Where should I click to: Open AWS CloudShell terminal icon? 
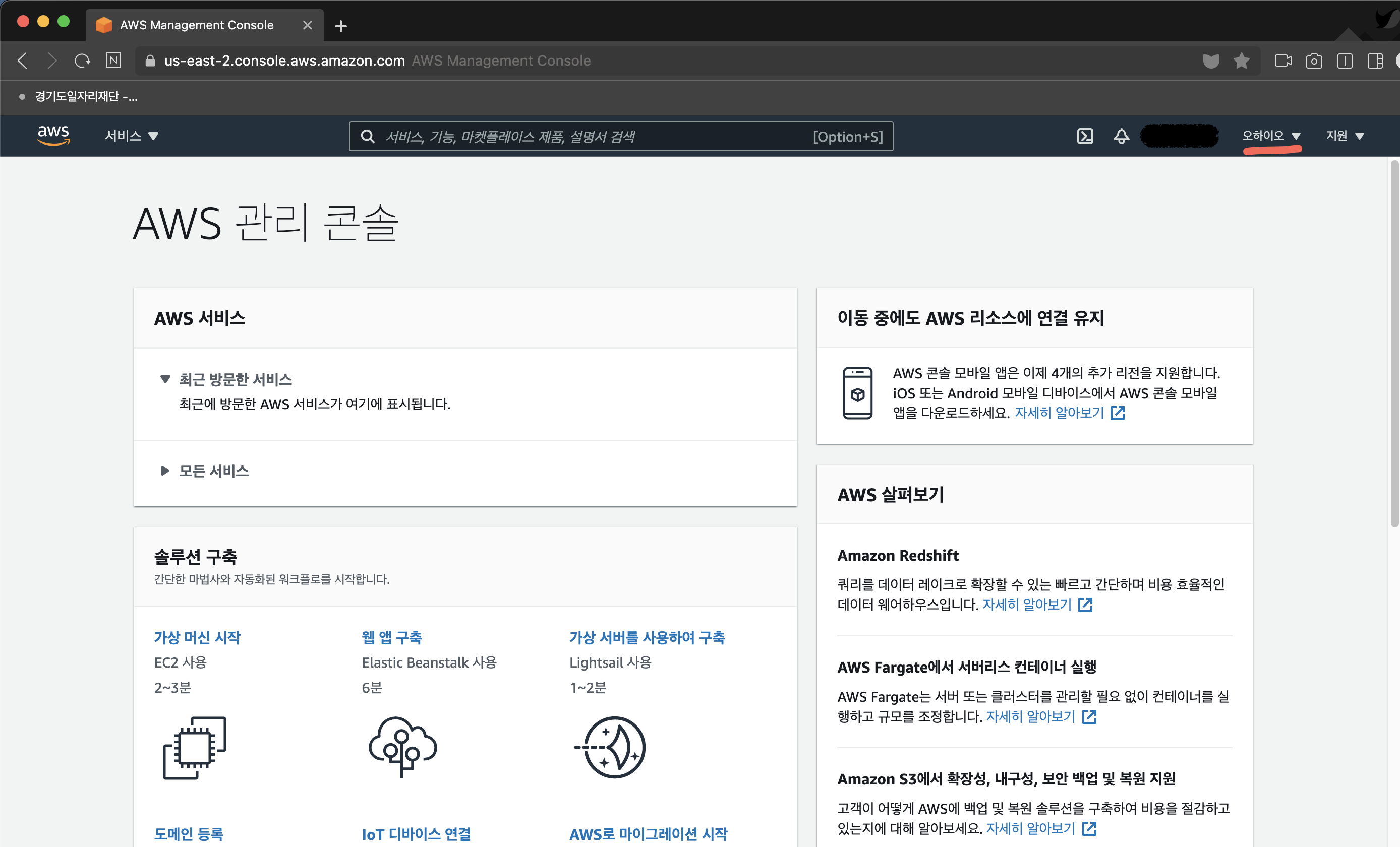click(x=1085, y=136)
